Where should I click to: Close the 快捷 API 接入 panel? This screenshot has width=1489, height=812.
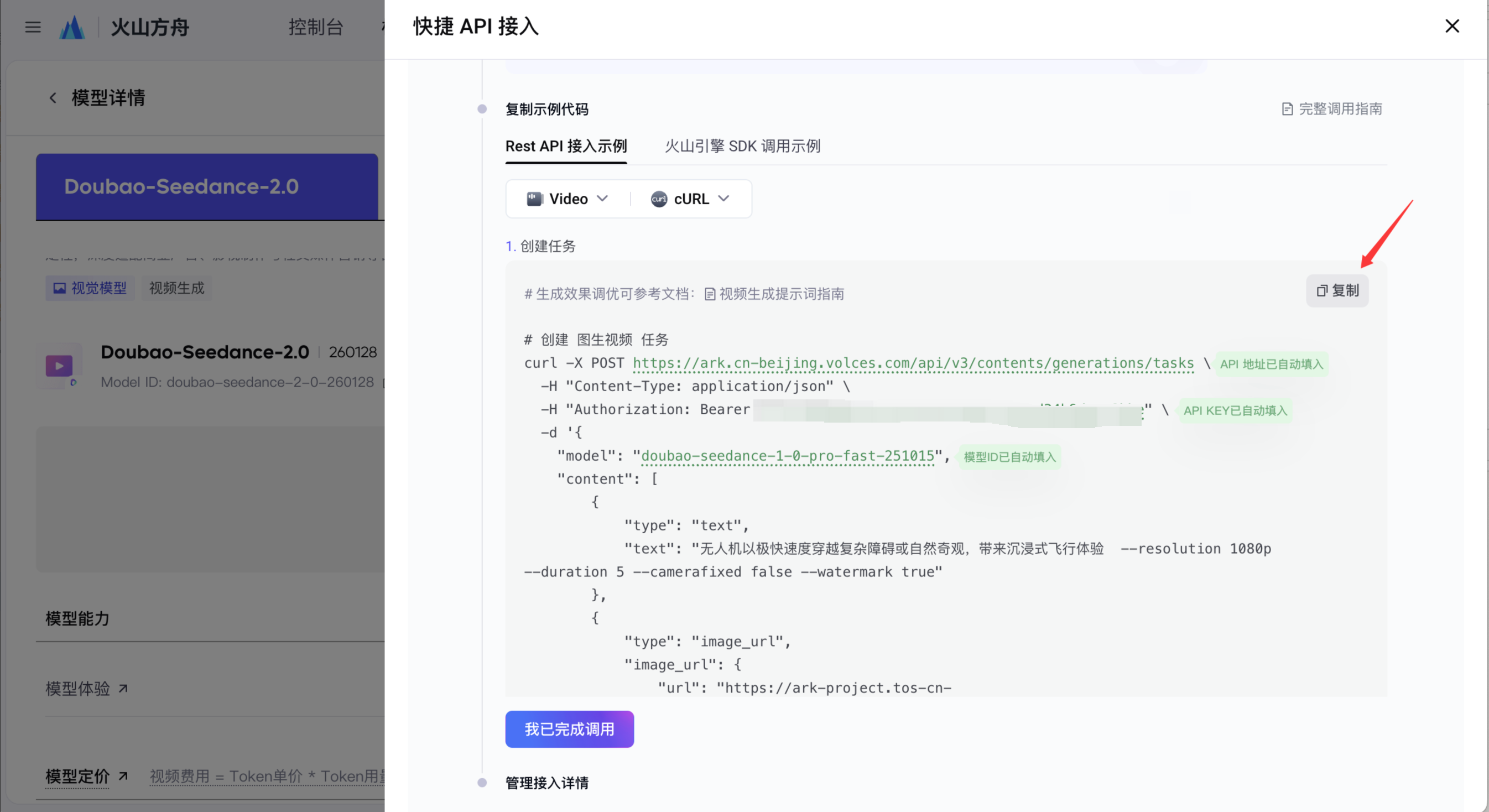pos(1451,26)
